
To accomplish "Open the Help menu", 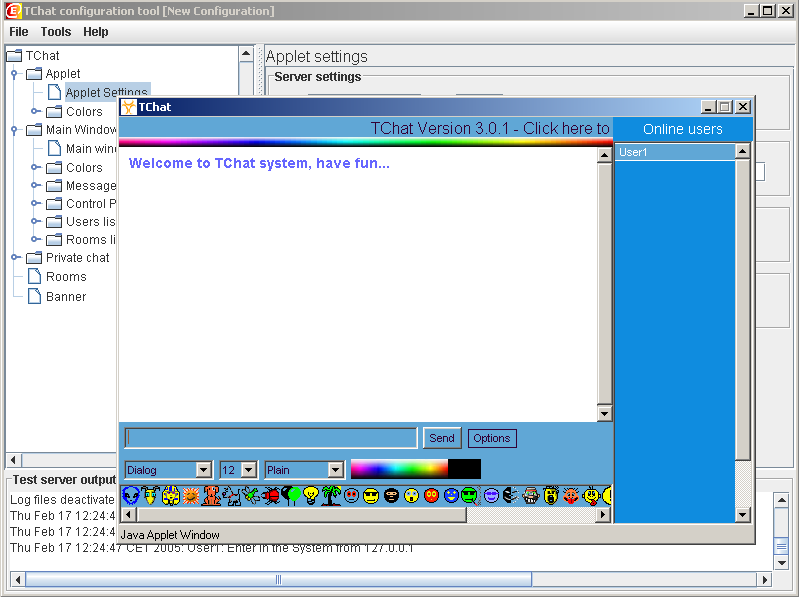I will pyautogui.click(x=96, y=32).
